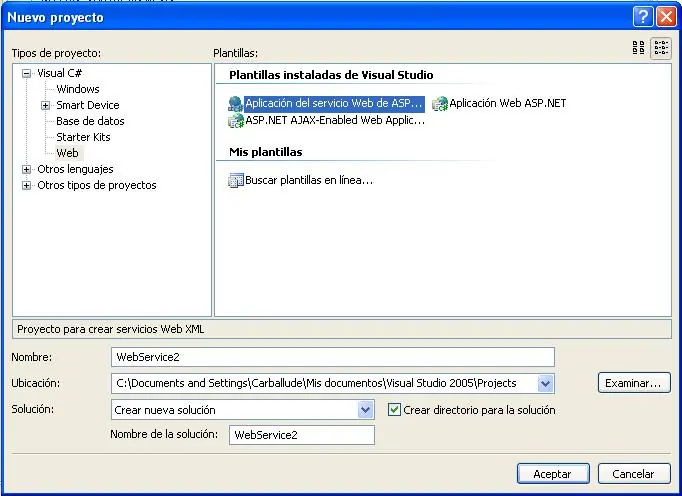Screen dimensions: 682x496
Task: Click the Buscar plantillas en línea icon
Action: (x=236, y=180)
